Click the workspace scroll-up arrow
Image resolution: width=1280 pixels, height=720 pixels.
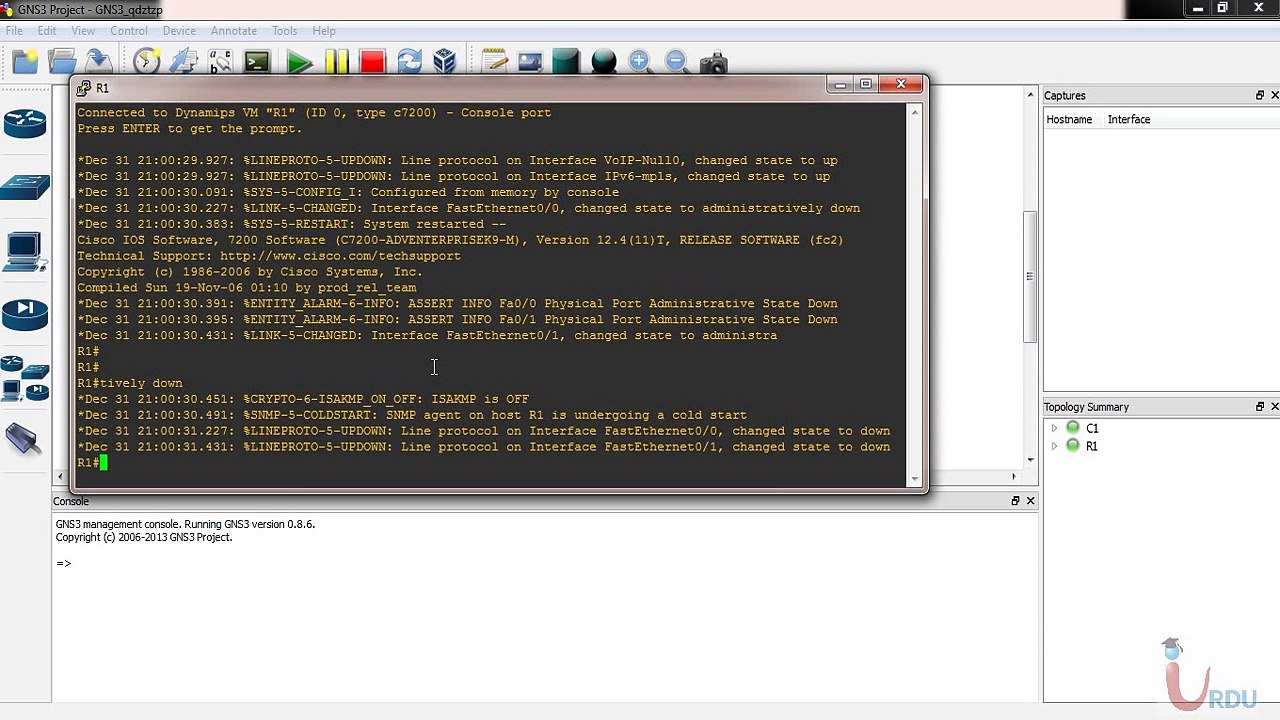click(x=1031, y=95)
